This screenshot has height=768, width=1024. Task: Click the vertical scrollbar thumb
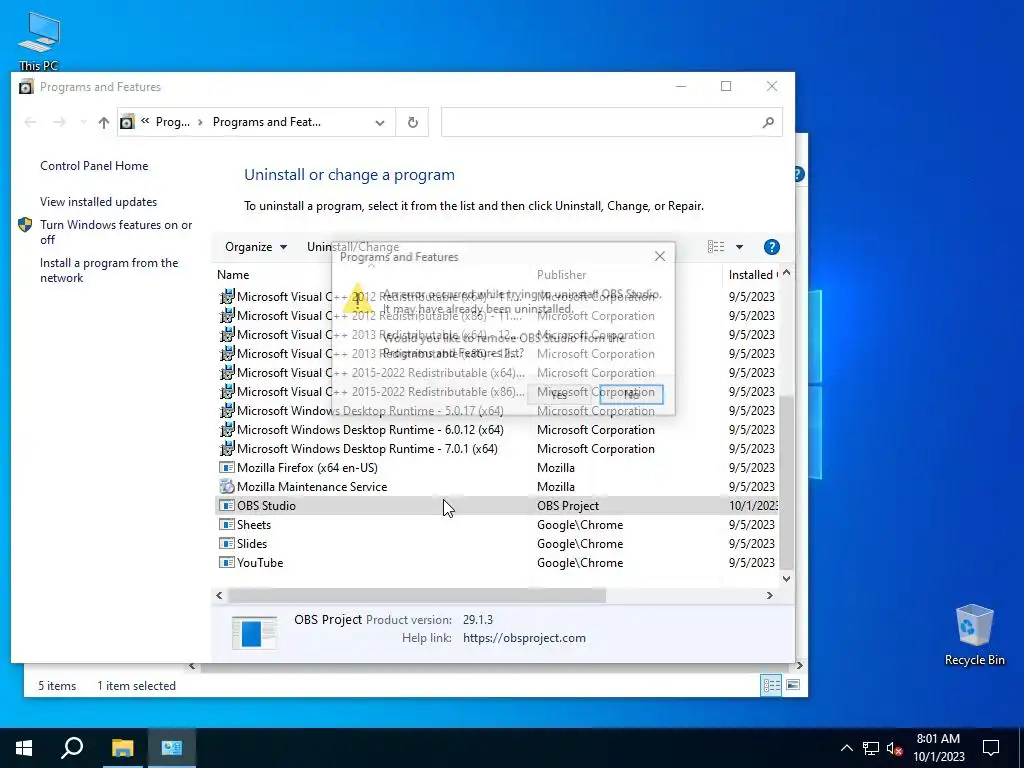(787, 482)
